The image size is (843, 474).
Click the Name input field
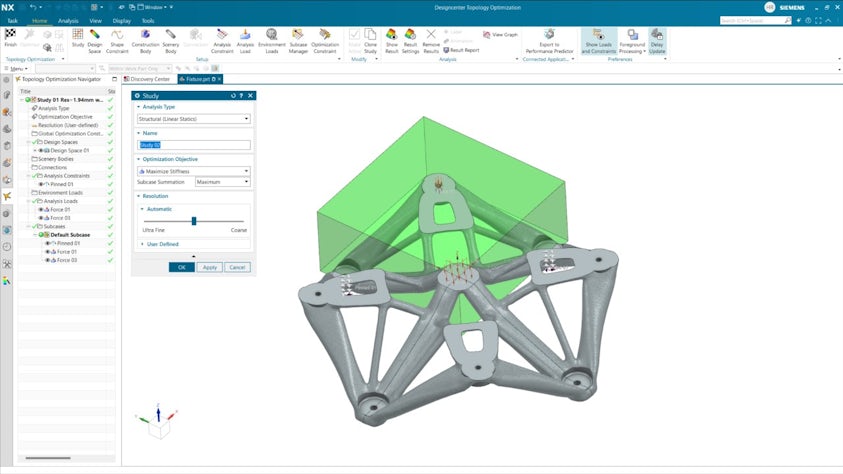pyautogui.click(x=194, y=145)
